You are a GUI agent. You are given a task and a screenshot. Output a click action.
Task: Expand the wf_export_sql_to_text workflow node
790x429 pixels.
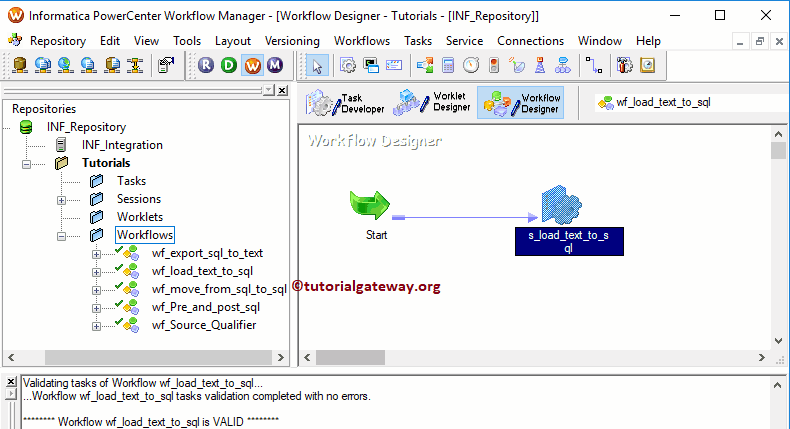[x=96, y=254]
